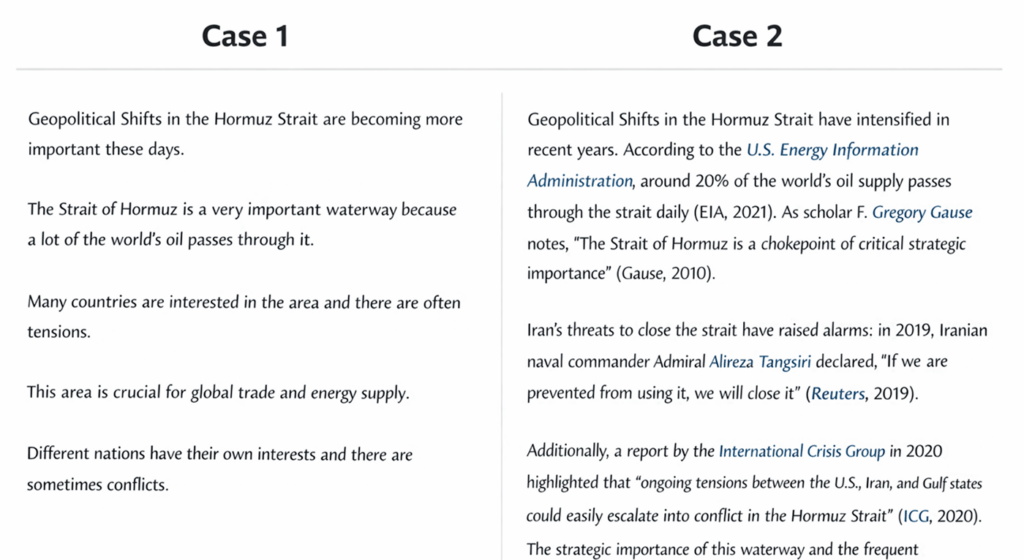Image resolution: width=1024 pixels, height=560 pixels.
Task: Open the U.S. Energy Information Administration link
Action: pyautogui.click(x=832, y=150)
